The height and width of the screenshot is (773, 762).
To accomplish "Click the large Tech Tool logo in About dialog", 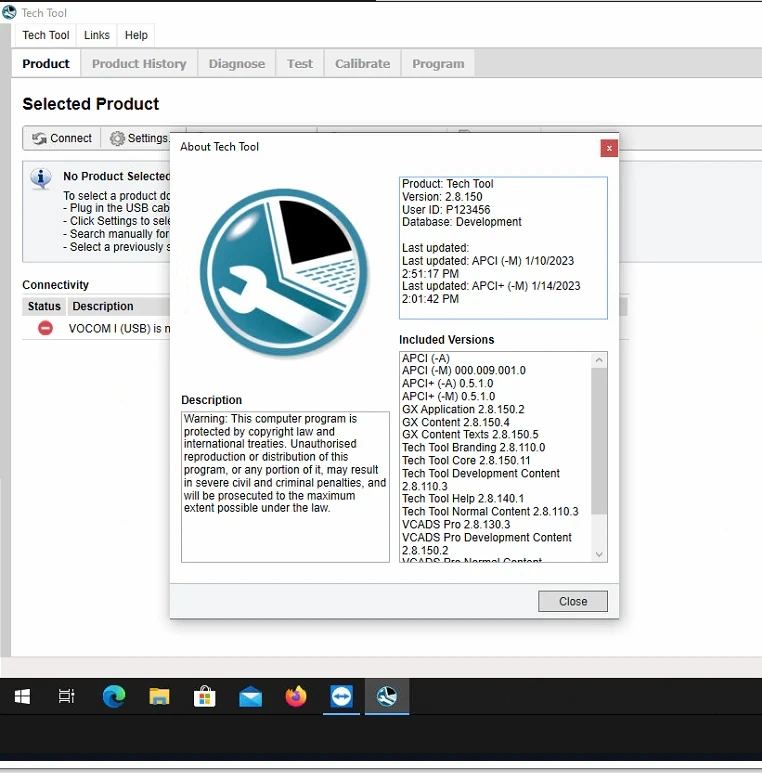I will 284,273.
